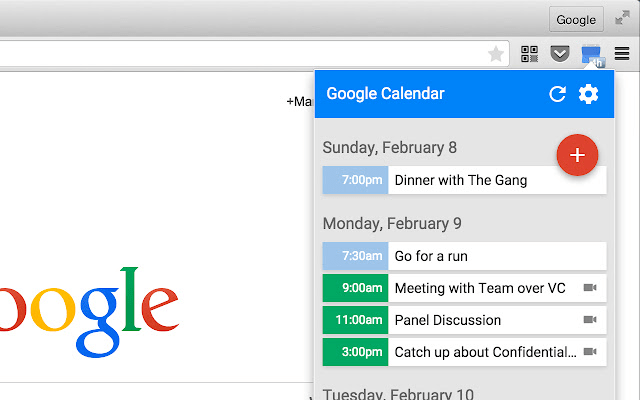
Task: Toggle the calendar extension toolbar icon
Action: 592,55
